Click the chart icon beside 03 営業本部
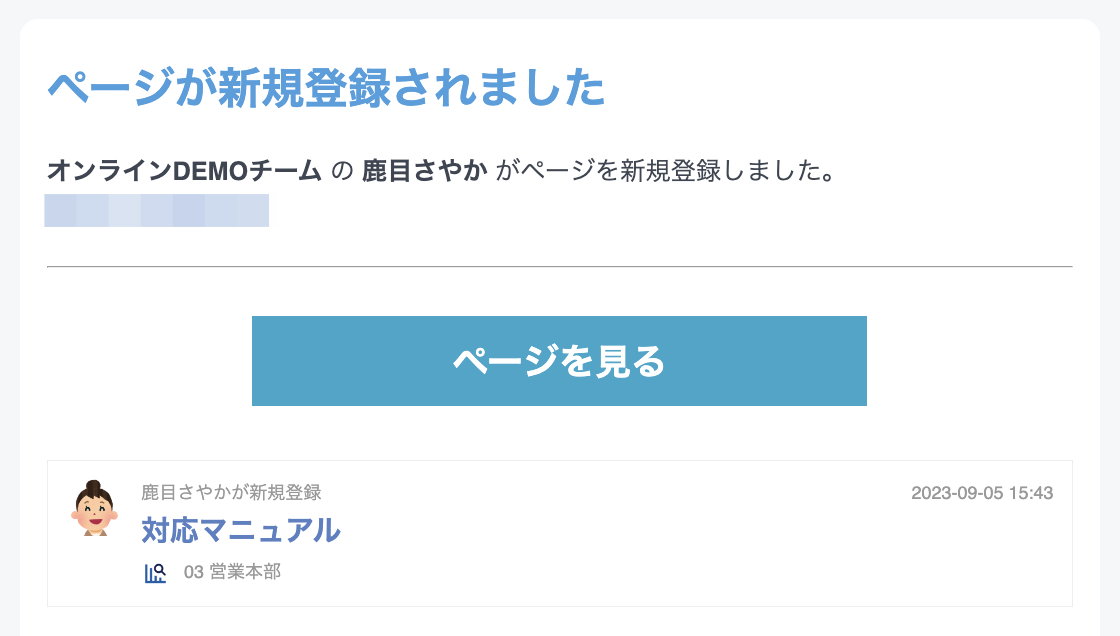This screenshot has height=636, width=1120. click(155, 572)
